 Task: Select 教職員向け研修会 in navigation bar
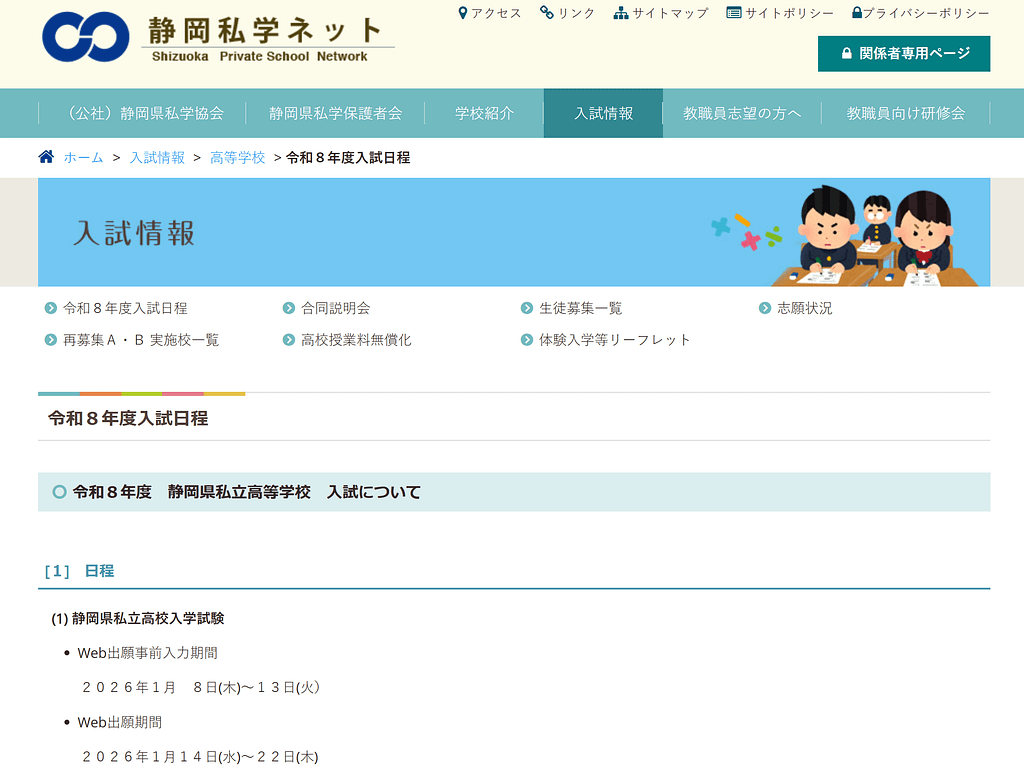pos(905,113)
